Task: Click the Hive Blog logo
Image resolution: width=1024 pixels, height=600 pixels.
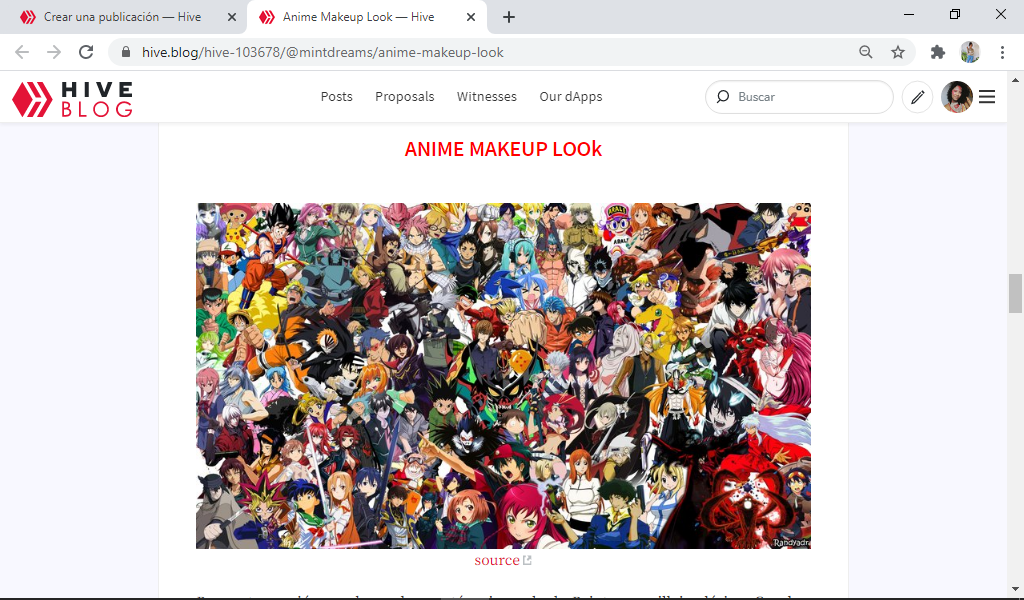Action: pyautogui.click(x=72, y=99)
